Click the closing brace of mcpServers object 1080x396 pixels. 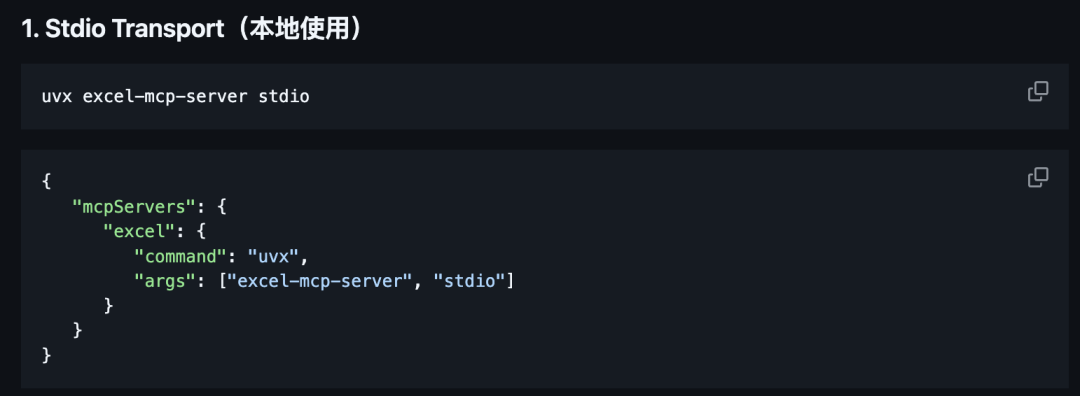pos(78,331)
